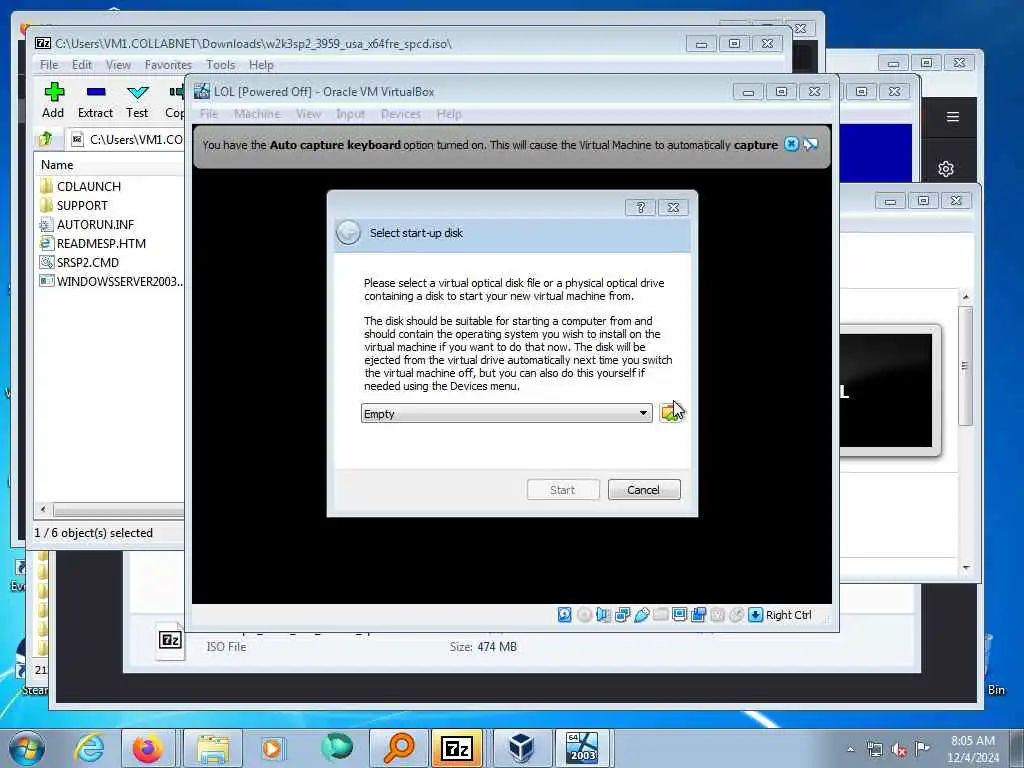The width and height of the screenshot is (1024, 768).
Task: Go back in the start-up disk wizard
Action: coord(348,232)
